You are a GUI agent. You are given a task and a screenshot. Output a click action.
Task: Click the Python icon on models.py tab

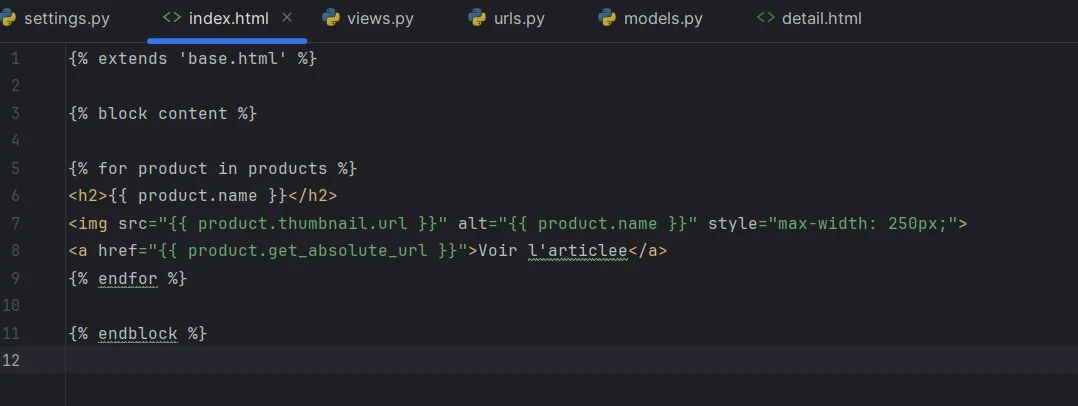(x=606, y=18)
